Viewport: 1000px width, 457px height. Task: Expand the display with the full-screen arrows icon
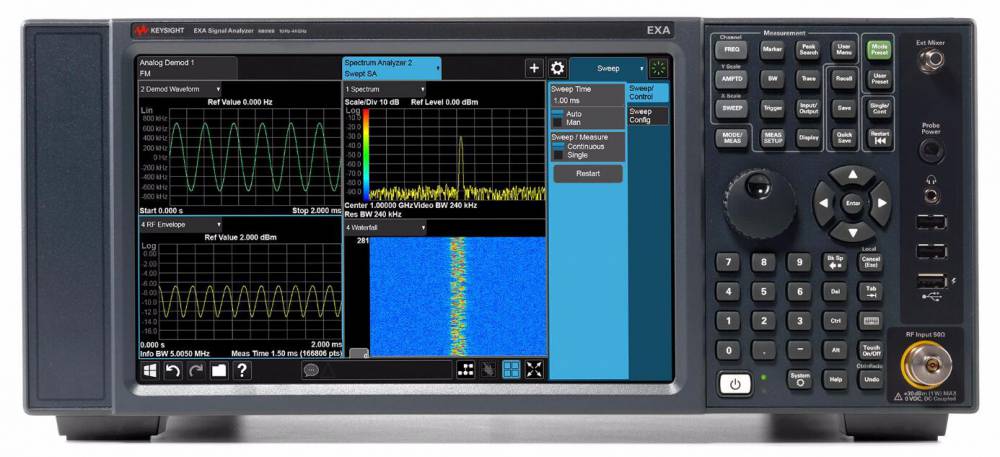(x=534, y=370)
